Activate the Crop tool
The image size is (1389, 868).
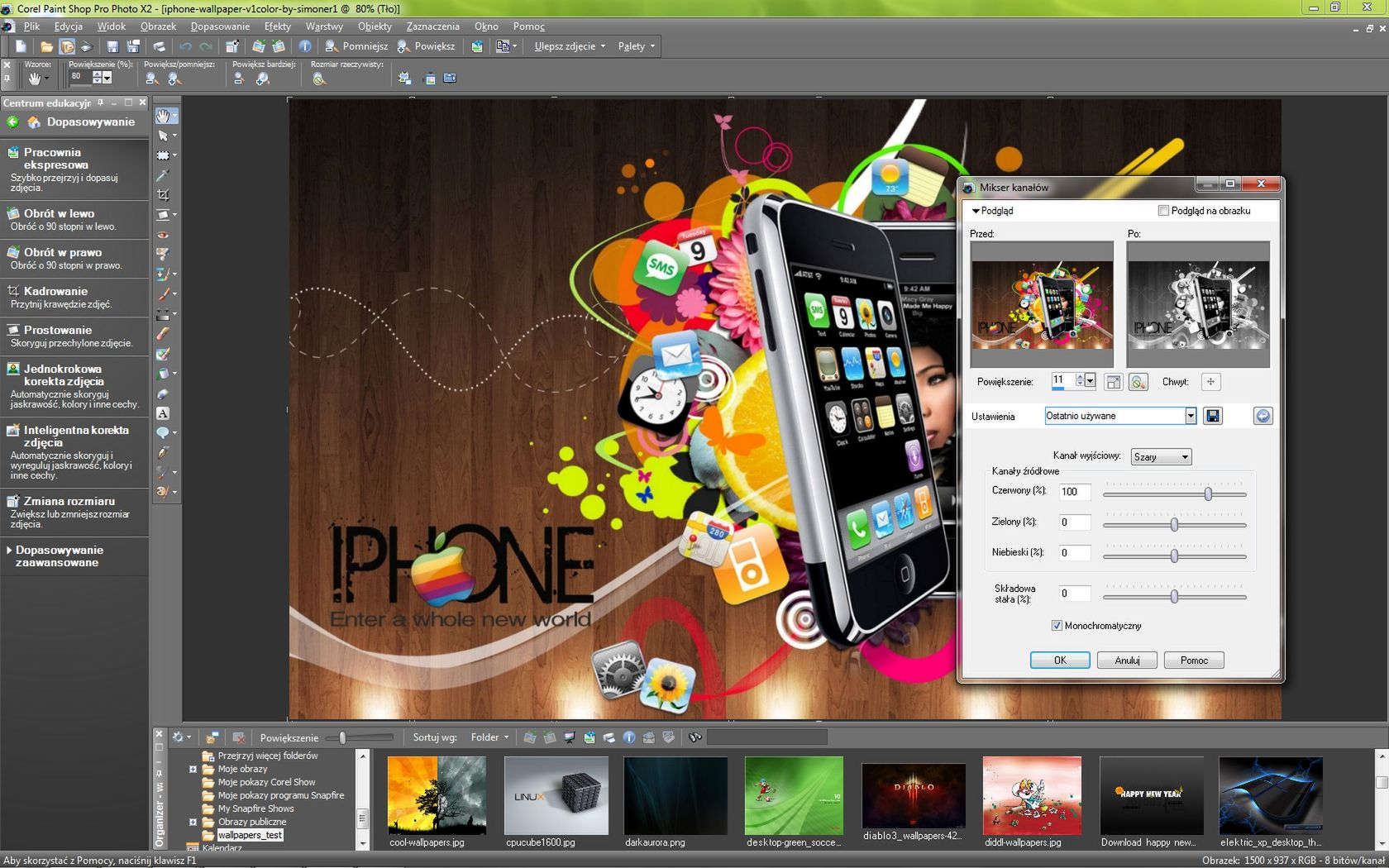(163, 195)
